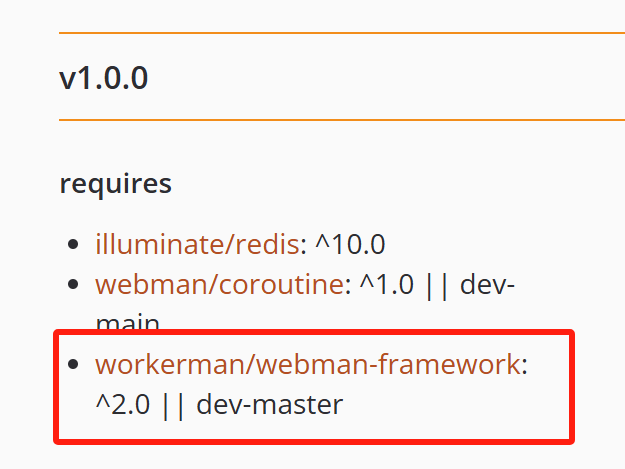Click the requires section heading
Image resolution: width=625 pixels, height=469 pixels.
point(116,184)
